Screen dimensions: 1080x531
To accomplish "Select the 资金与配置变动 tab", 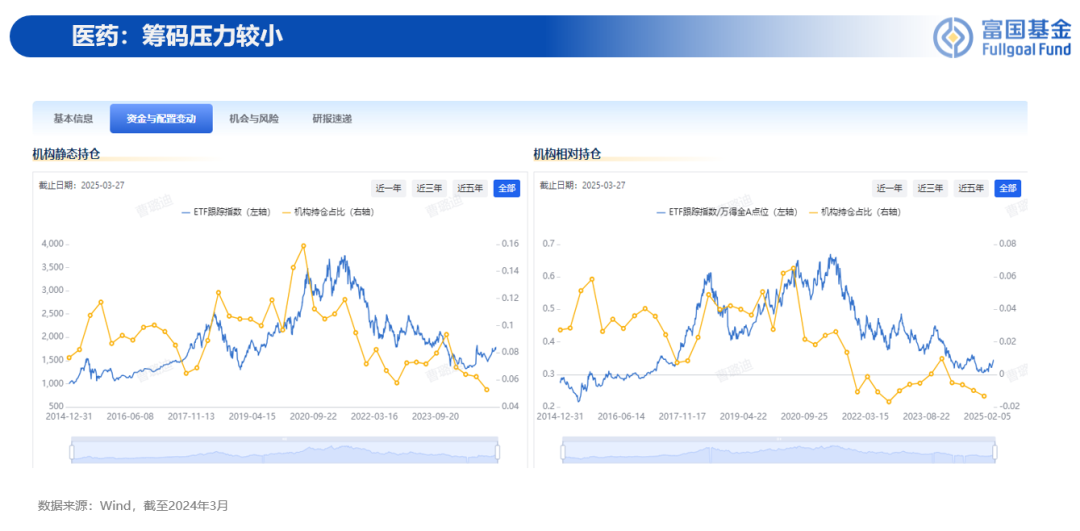I will 161,118.
